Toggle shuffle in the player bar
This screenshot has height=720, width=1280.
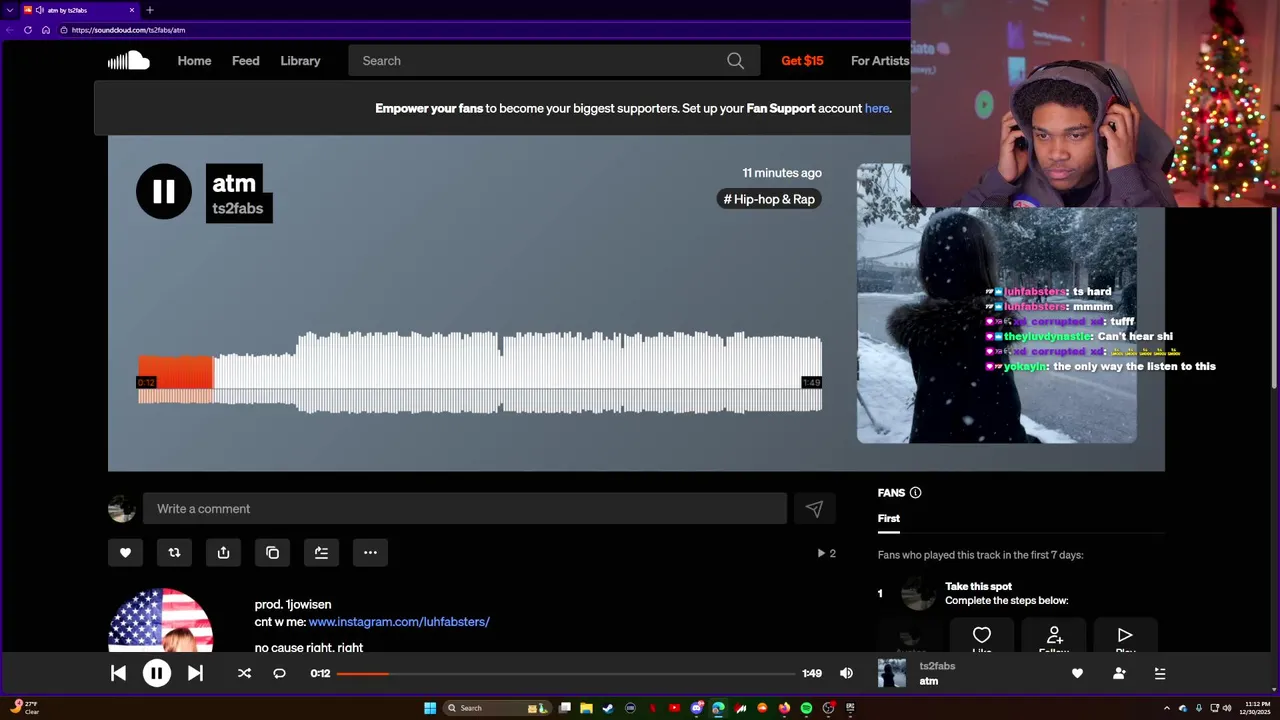click(244, 673)
